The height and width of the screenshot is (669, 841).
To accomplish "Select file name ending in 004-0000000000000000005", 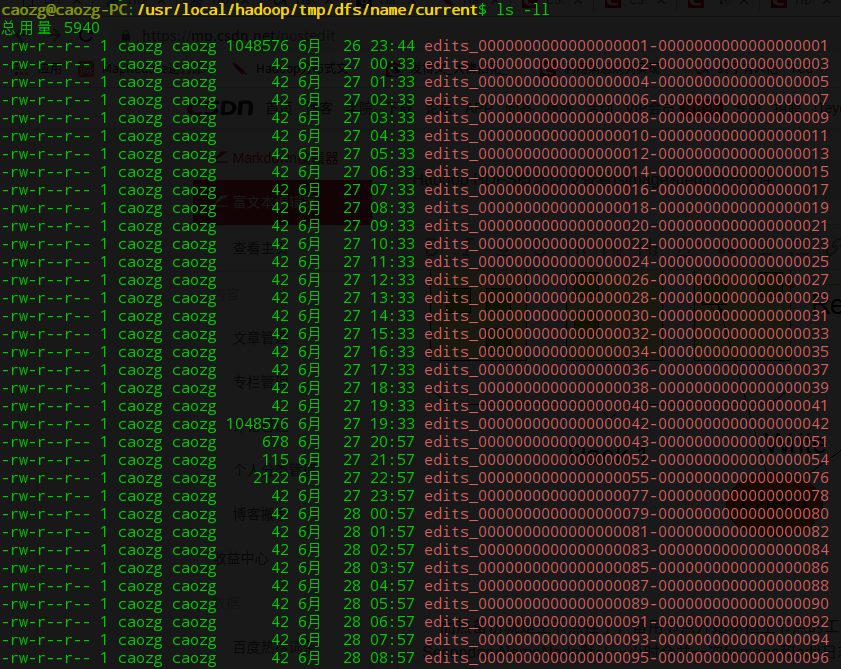I will tap(626, 82).
